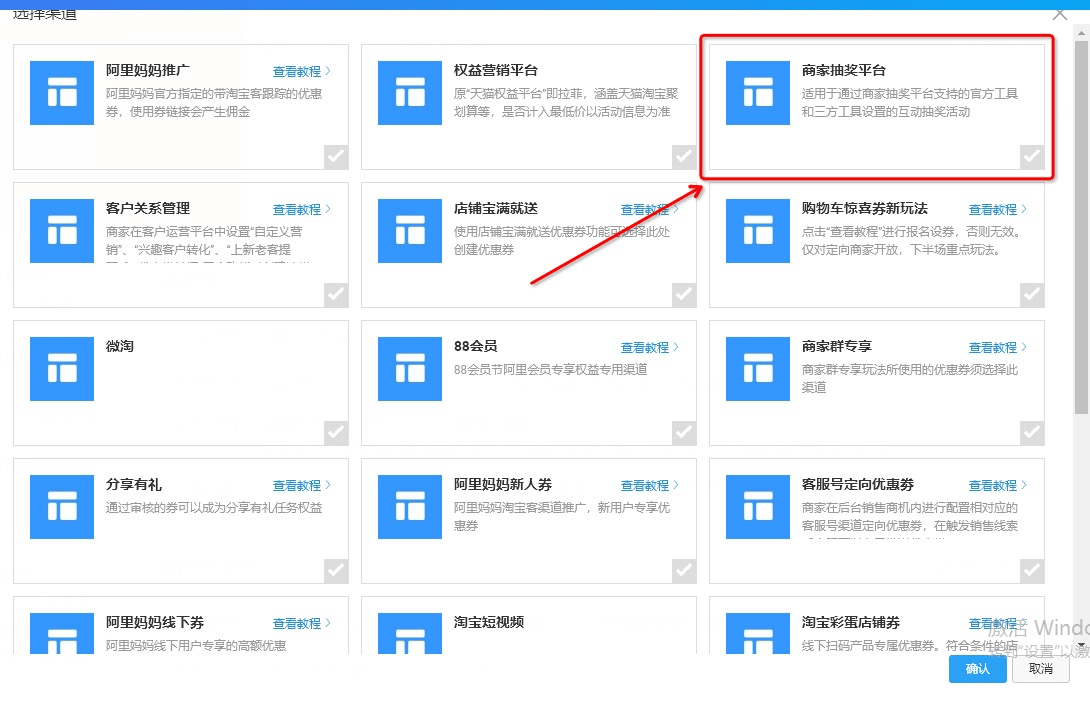Check the 客户关系管理 card checkmark

coord(336,295)
